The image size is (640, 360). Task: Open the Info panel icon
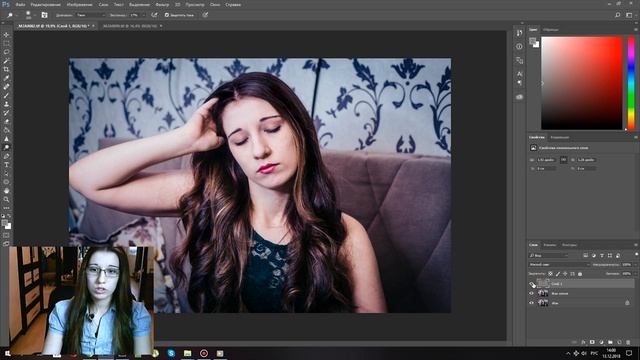coord(519,47)
